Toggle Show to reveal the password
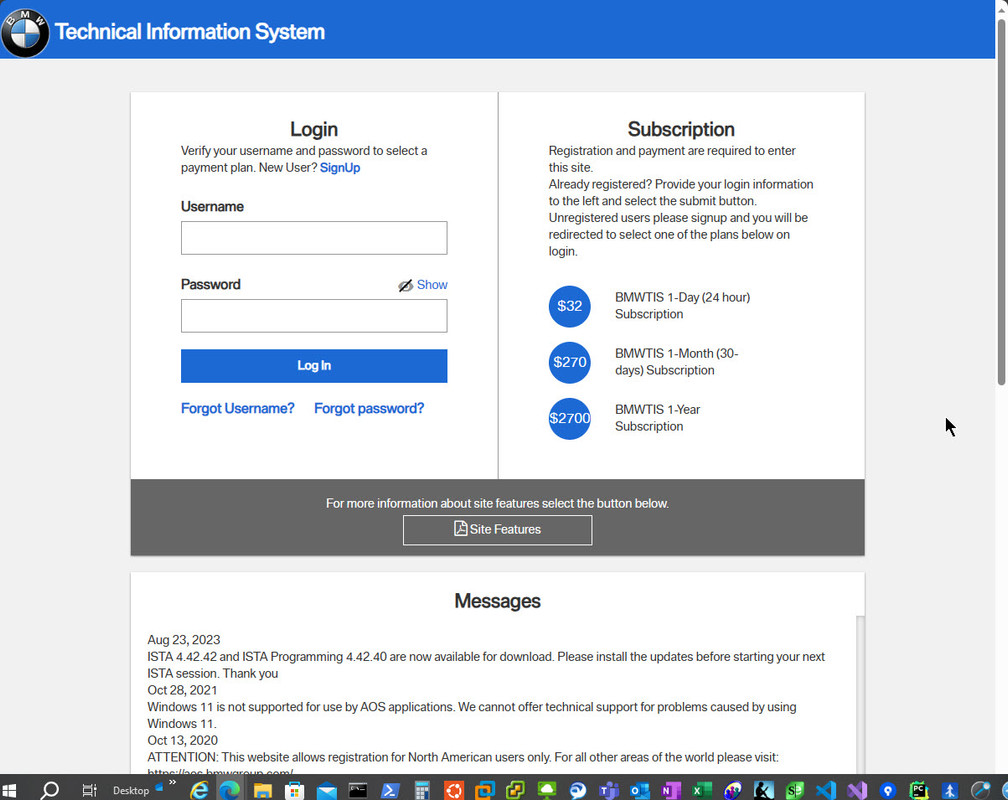The image size is (1008, 800). [432, 285]
